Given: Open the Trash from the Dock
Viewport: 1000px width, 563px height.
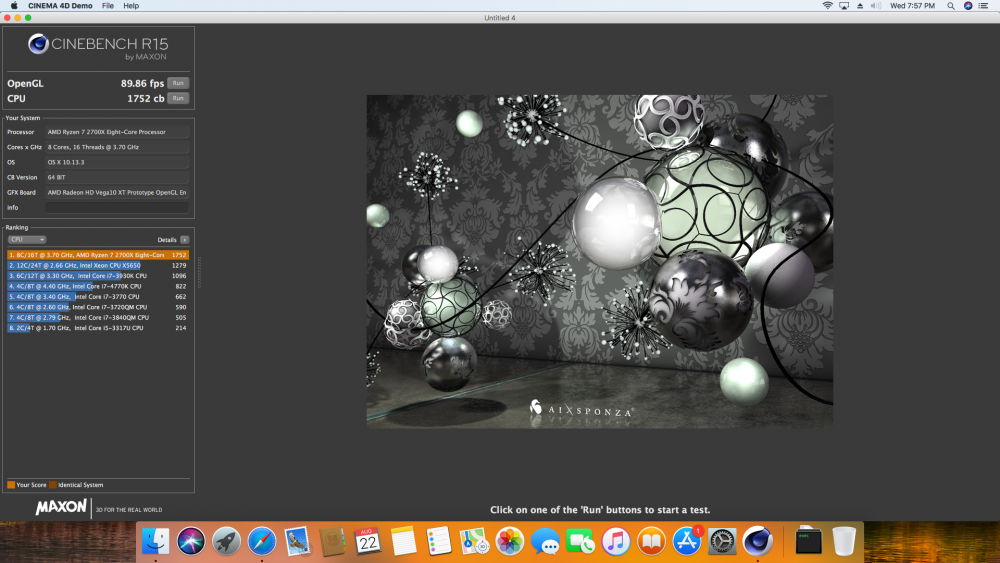Looking at the screenshot, I should (844, 541).
